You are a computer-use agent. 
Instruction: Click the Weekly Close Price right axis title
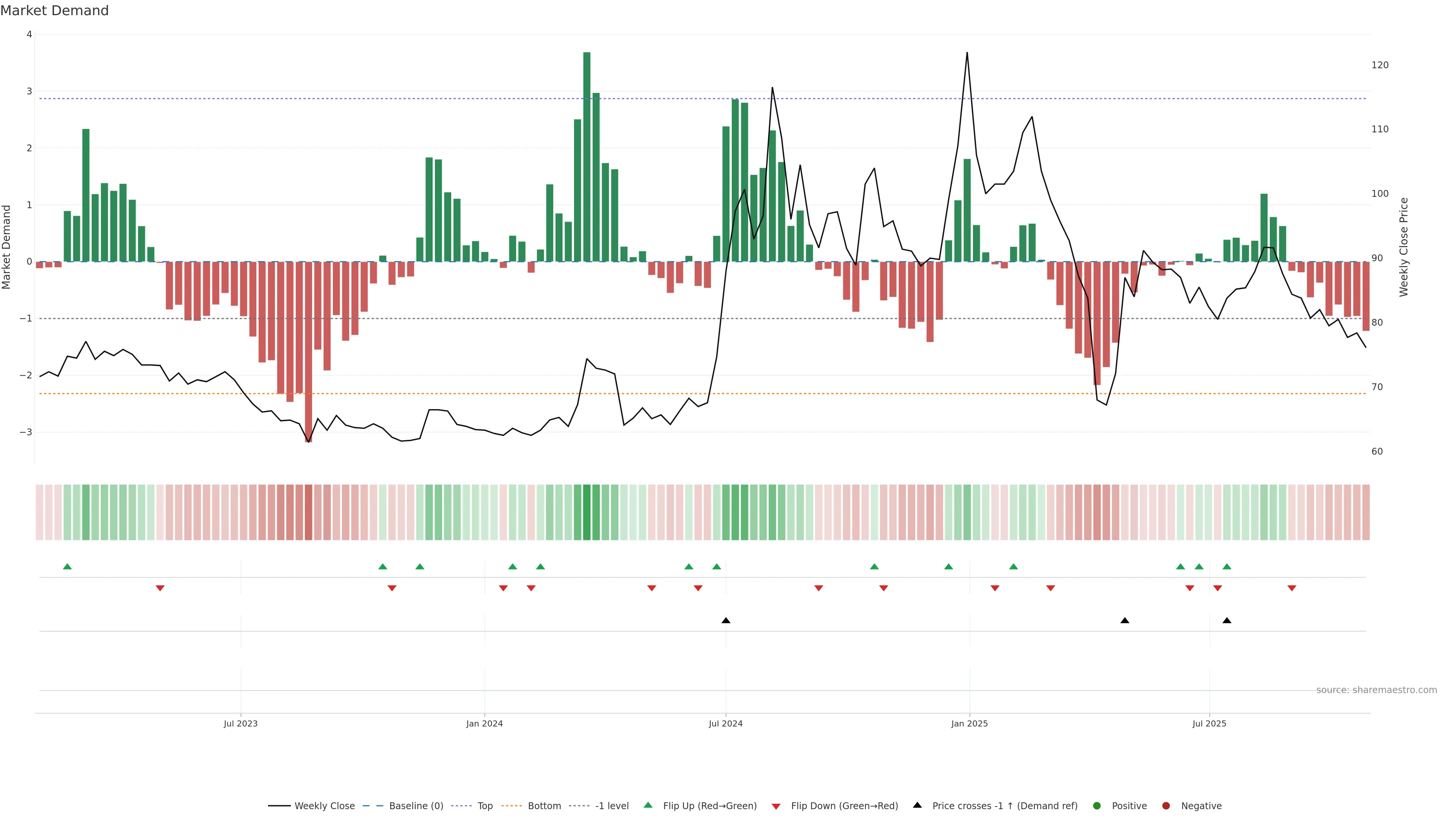click(x=1404, y=247)
